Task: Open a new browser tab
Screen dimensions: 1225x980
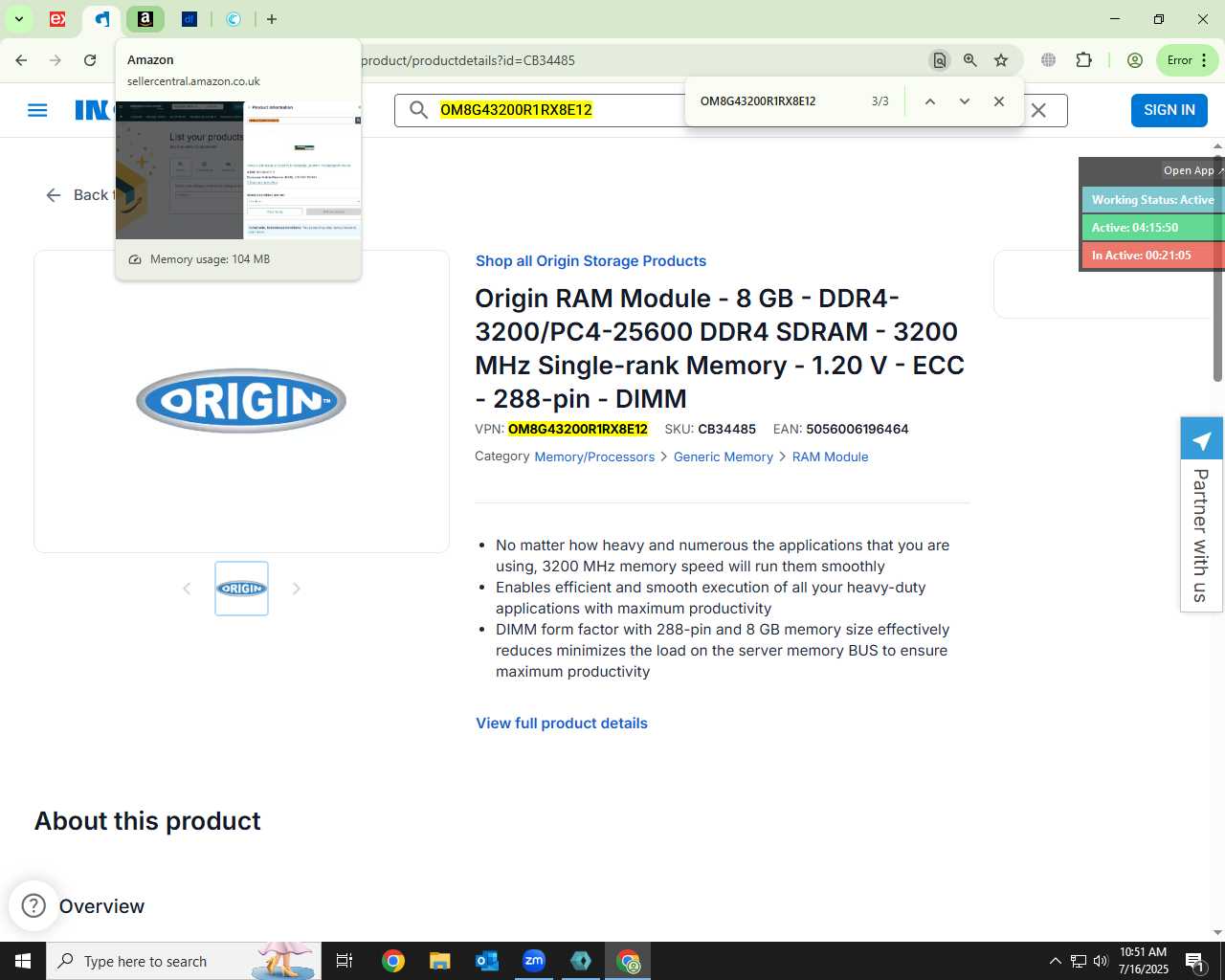Action: (272, 19)
